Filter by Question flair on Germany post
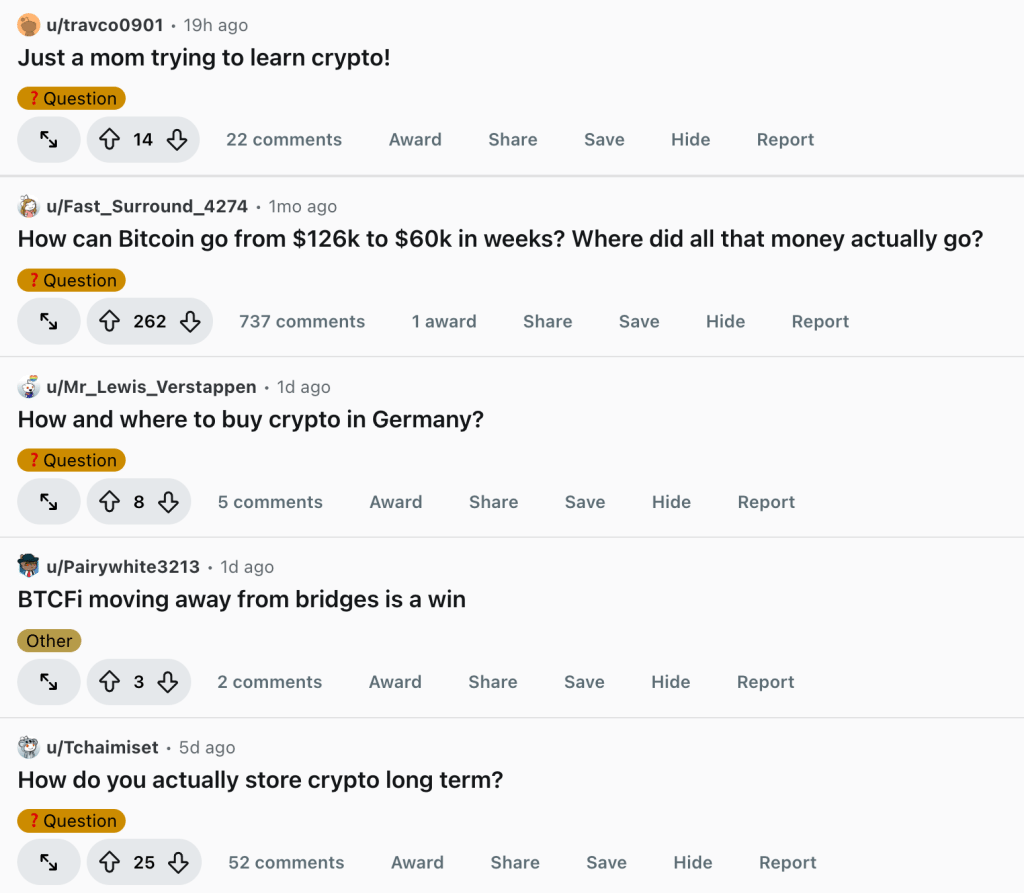 click(71, 461)
